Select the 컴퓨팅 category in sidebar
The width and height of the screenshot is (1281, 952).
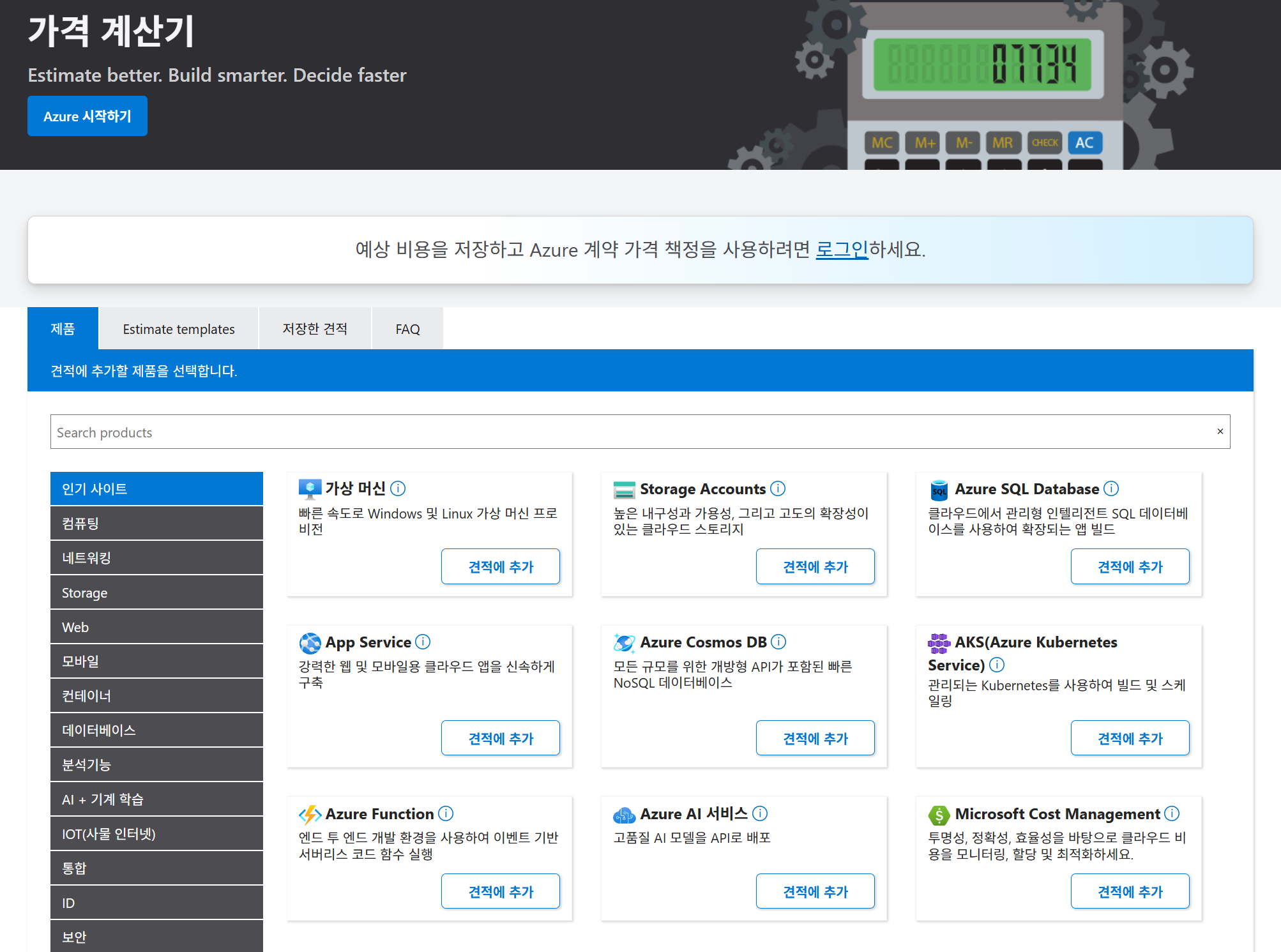pos(156,524)
